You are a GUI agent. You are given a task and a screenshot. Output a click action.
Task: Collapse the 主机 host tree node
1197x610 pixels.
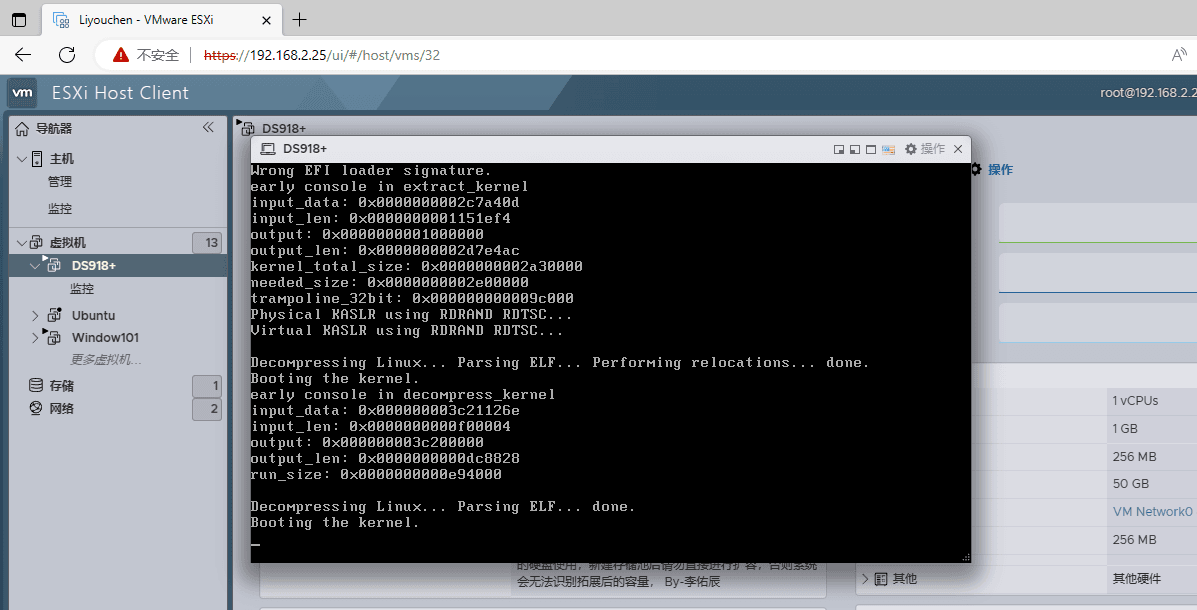coord(22,159)
